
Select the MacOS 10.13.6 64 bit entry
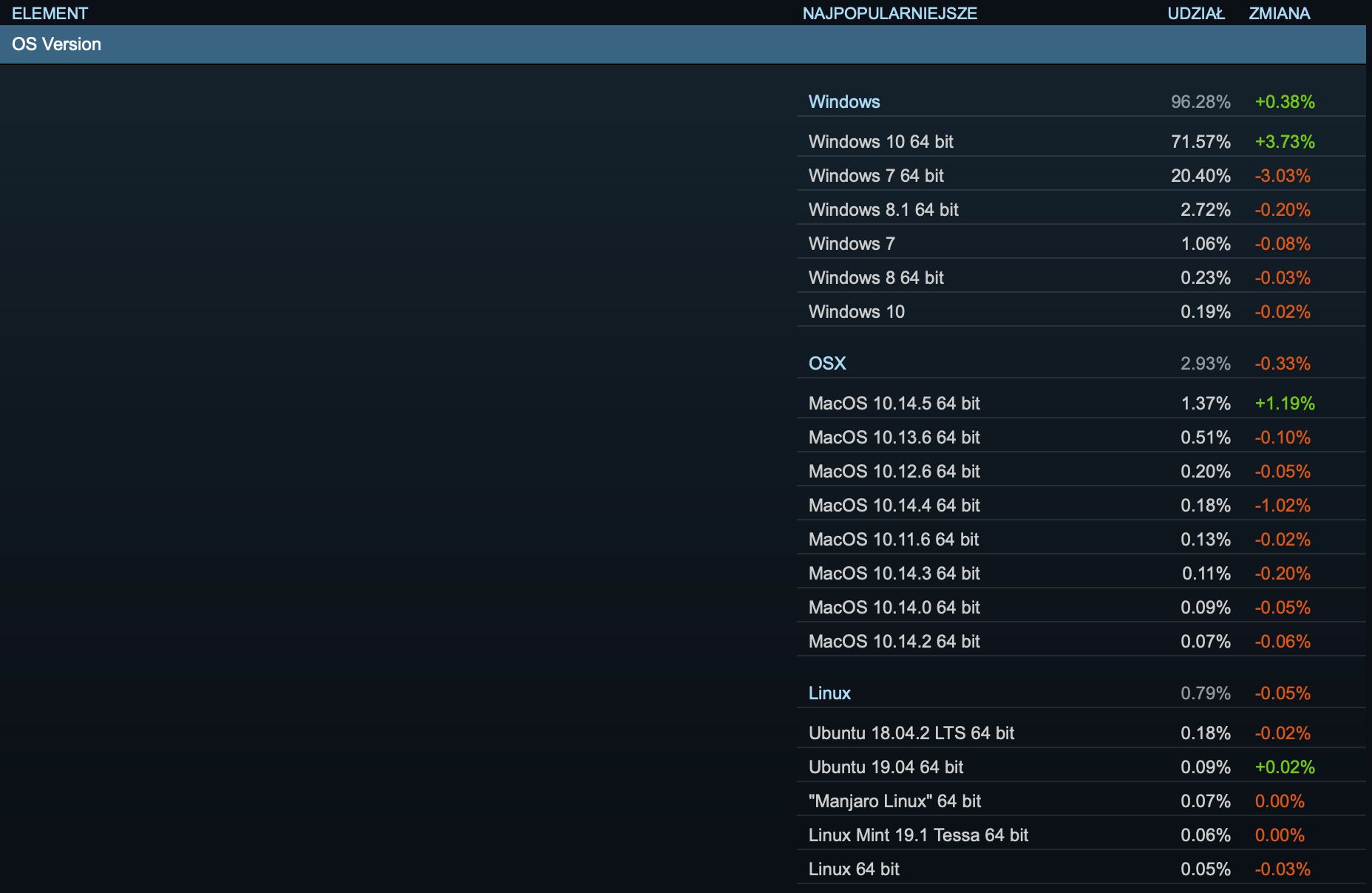894,438
